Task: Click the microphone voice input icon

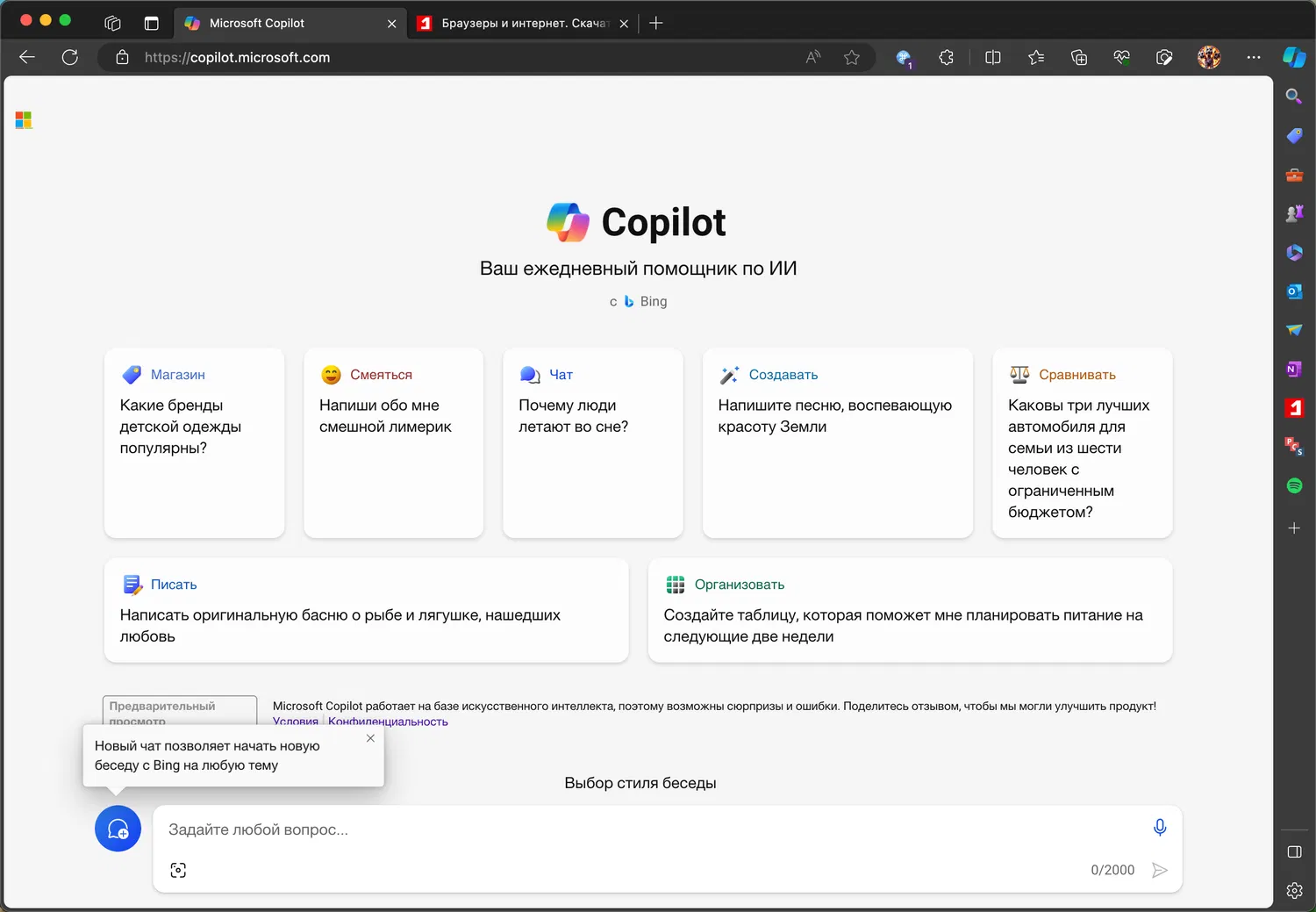Action: pyautogui.click(x=1159, y=828)
